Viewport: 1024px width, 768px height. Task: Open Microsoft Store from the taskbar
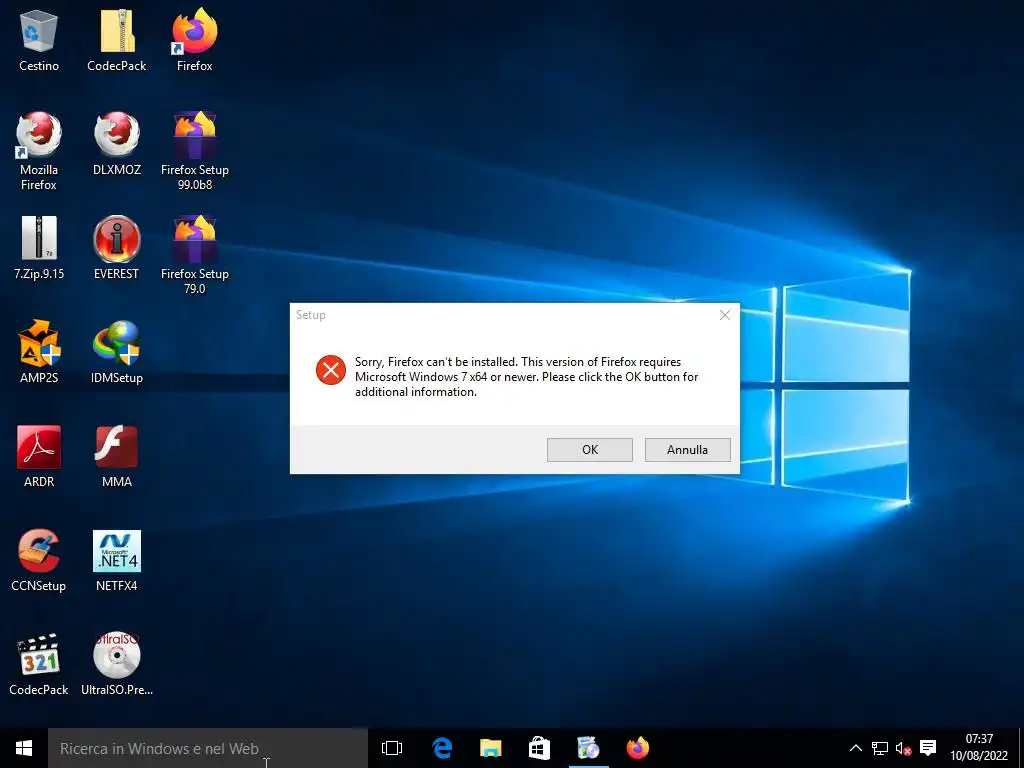coord(539,748)
